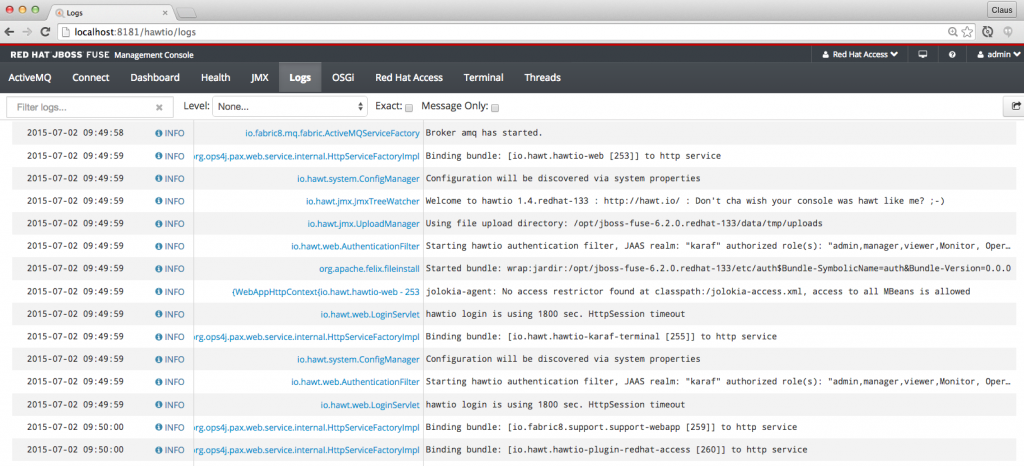1024x466 pixels.
Task: Click the WebAppHttpContext logger link
Action: point(325,291)
